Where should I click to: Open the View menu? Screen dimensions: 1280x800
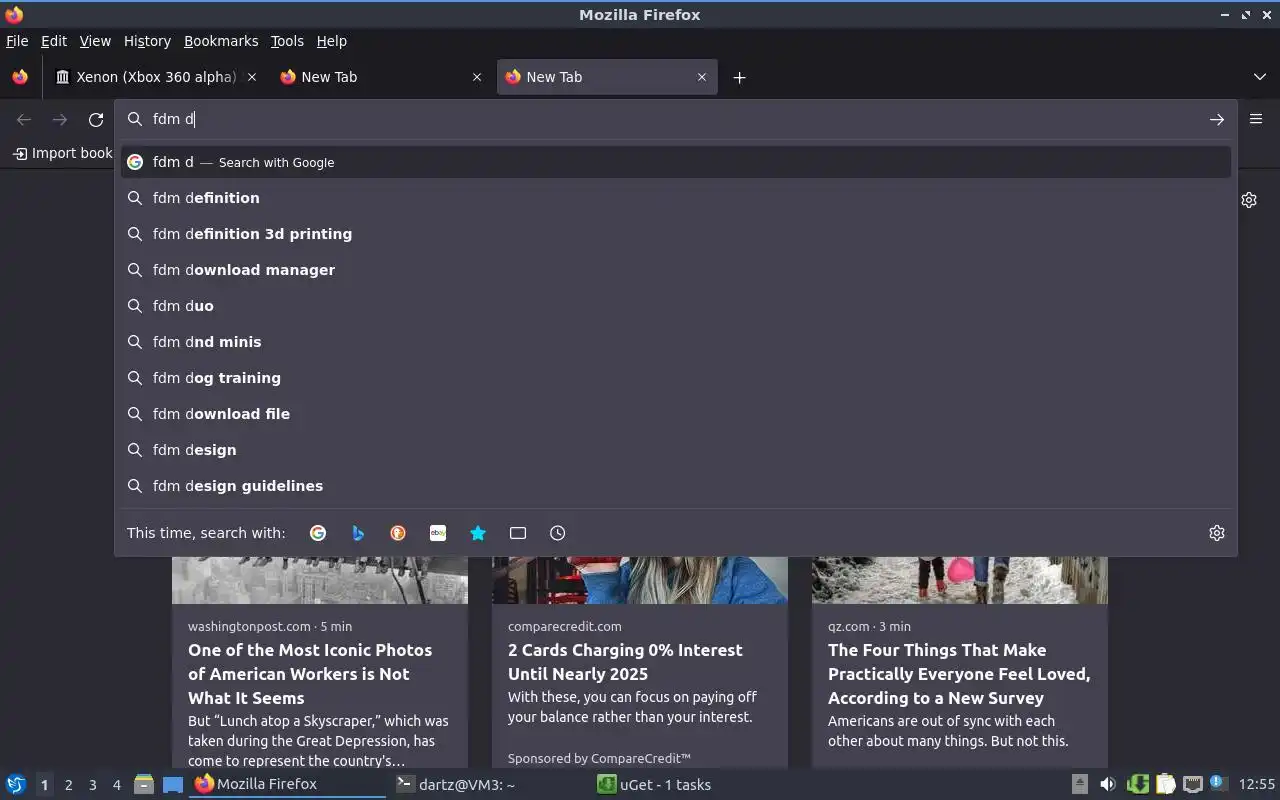pyautogui.click(x=95, y=41)
